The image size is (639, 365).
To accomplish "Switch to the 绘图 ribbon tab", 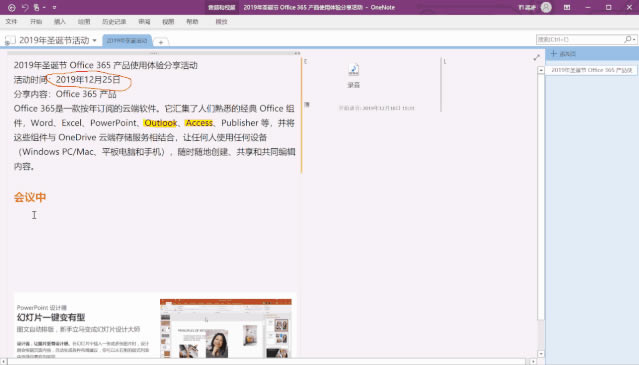I will pyautogui.click(x=84, y=22).
